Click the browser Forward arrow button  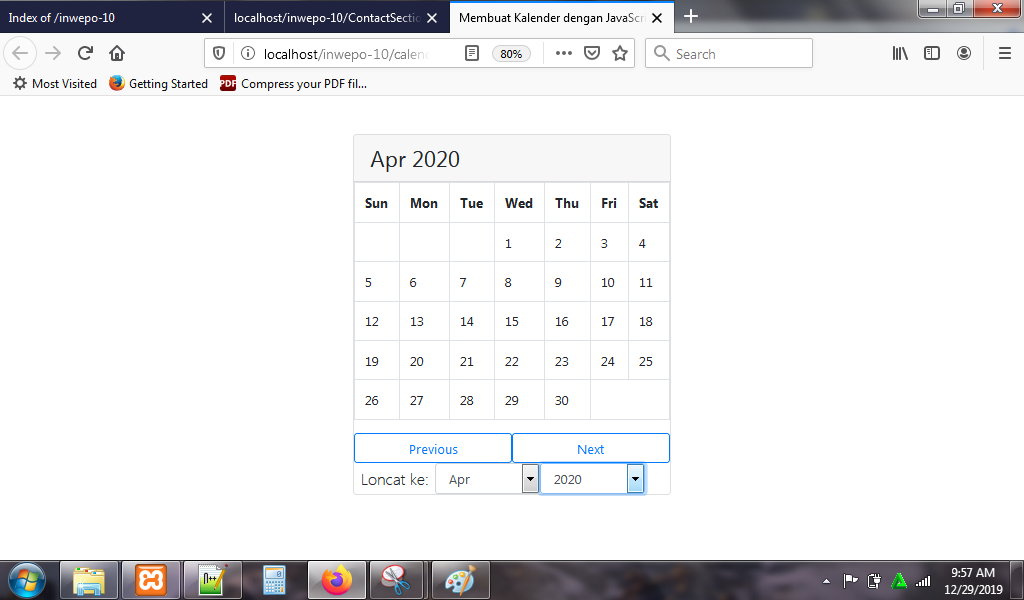(53, 53)
